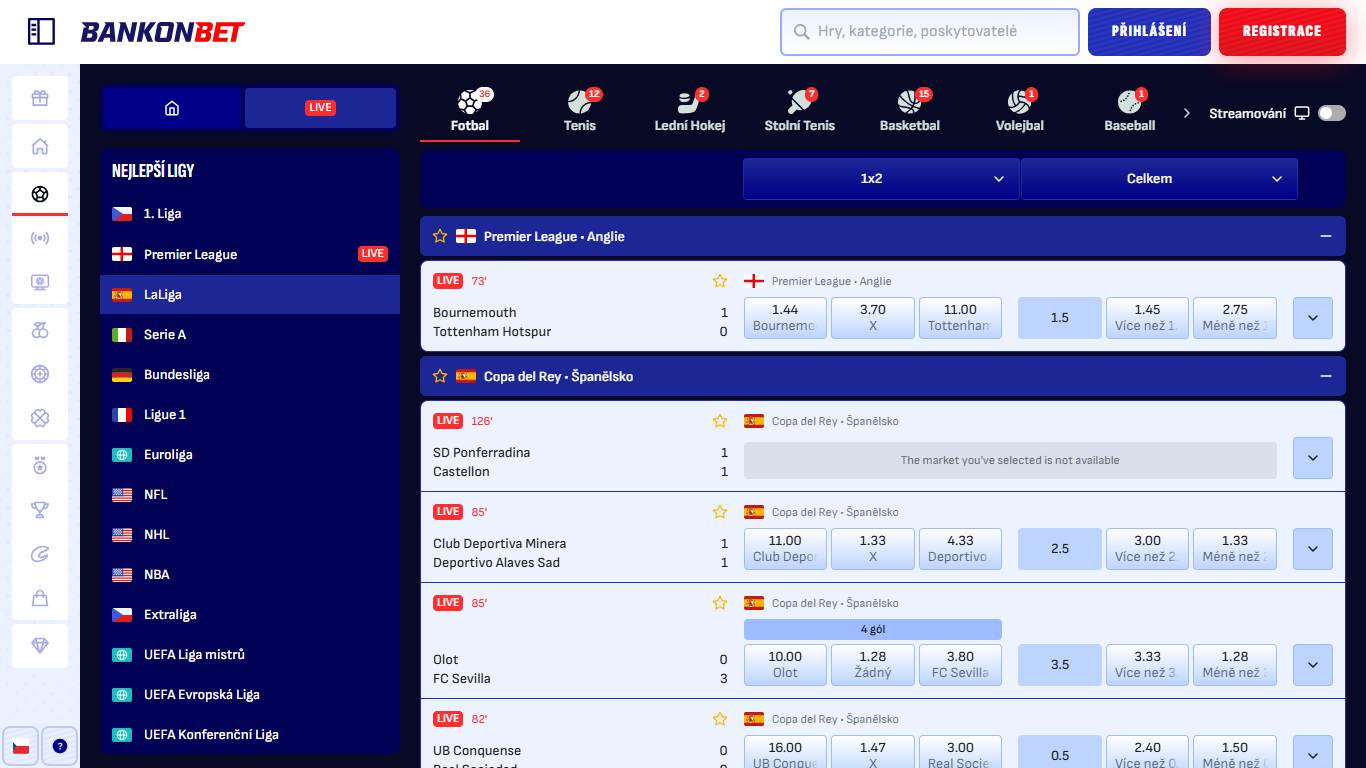Open Ligue 1 in best leagues
Screen dimensions: 1366x768
(250, 414)
